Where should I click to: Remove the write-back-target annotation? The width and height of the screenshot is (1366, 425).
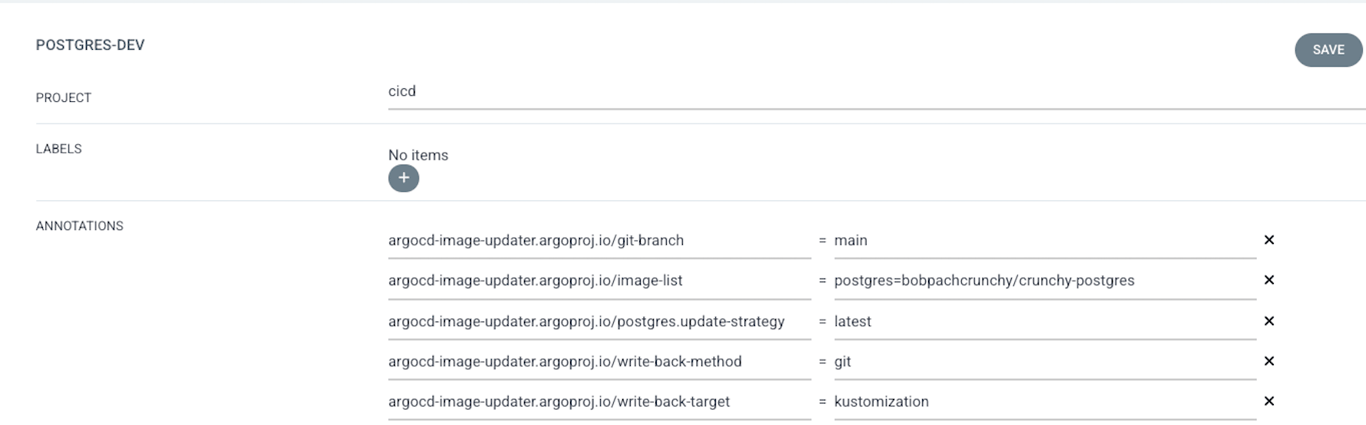click(1269, 401)
